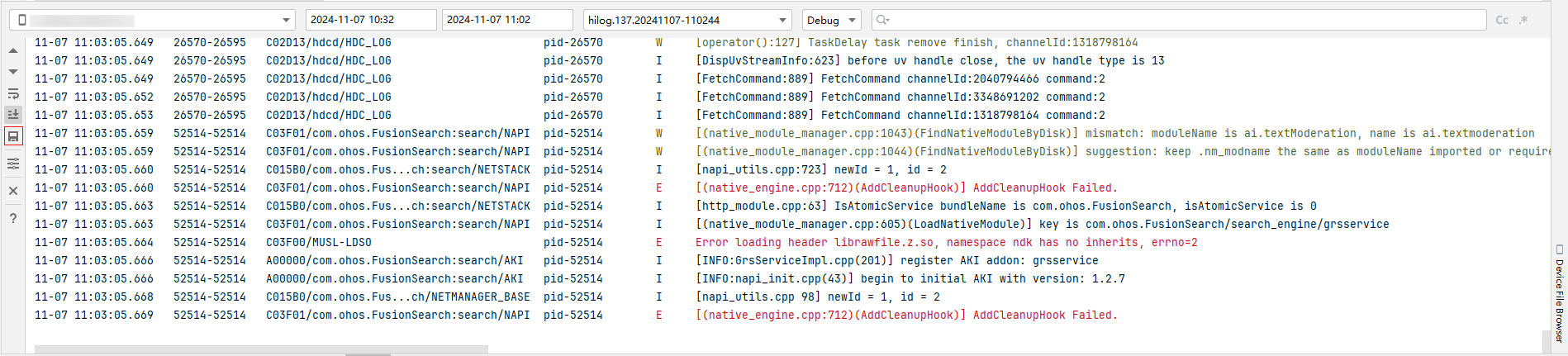The image size is (1568, 356).
Task: Open the Device File Browser side tab
Action: [1559, 292]
